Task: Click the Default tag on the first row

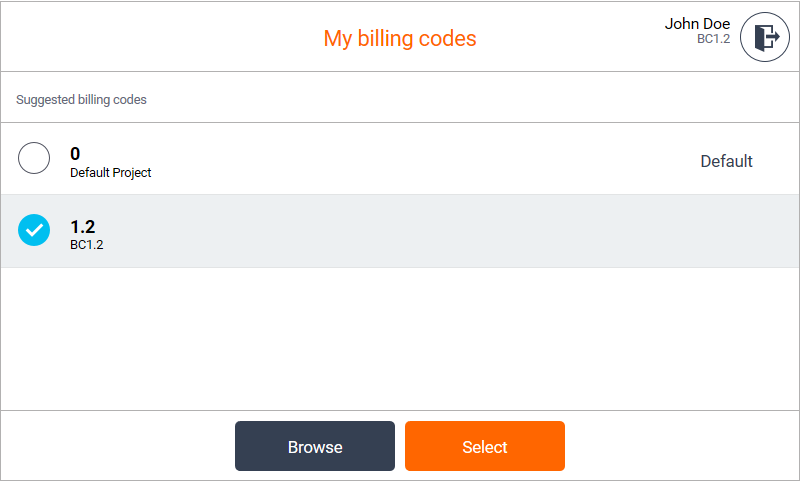Action: point(726,161)
